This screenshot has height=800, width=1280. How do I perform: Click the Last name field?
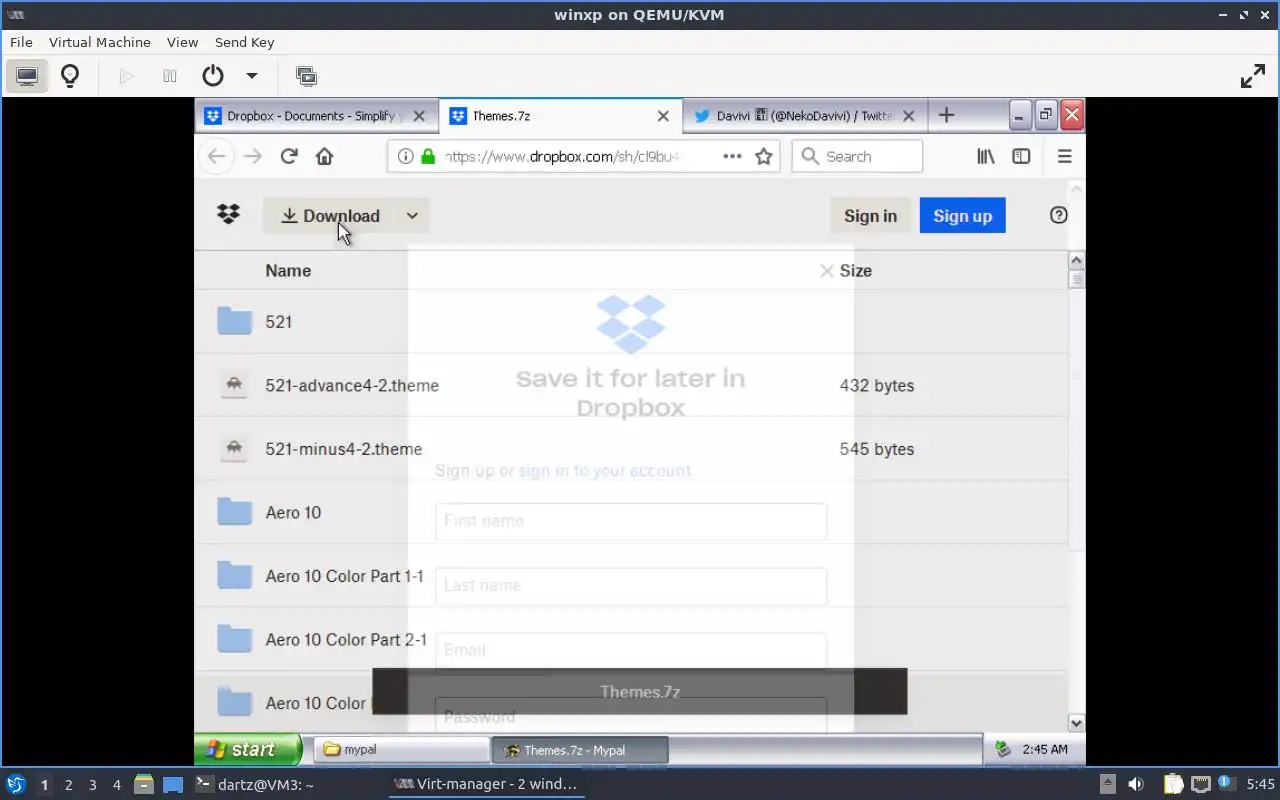point(631,586)
